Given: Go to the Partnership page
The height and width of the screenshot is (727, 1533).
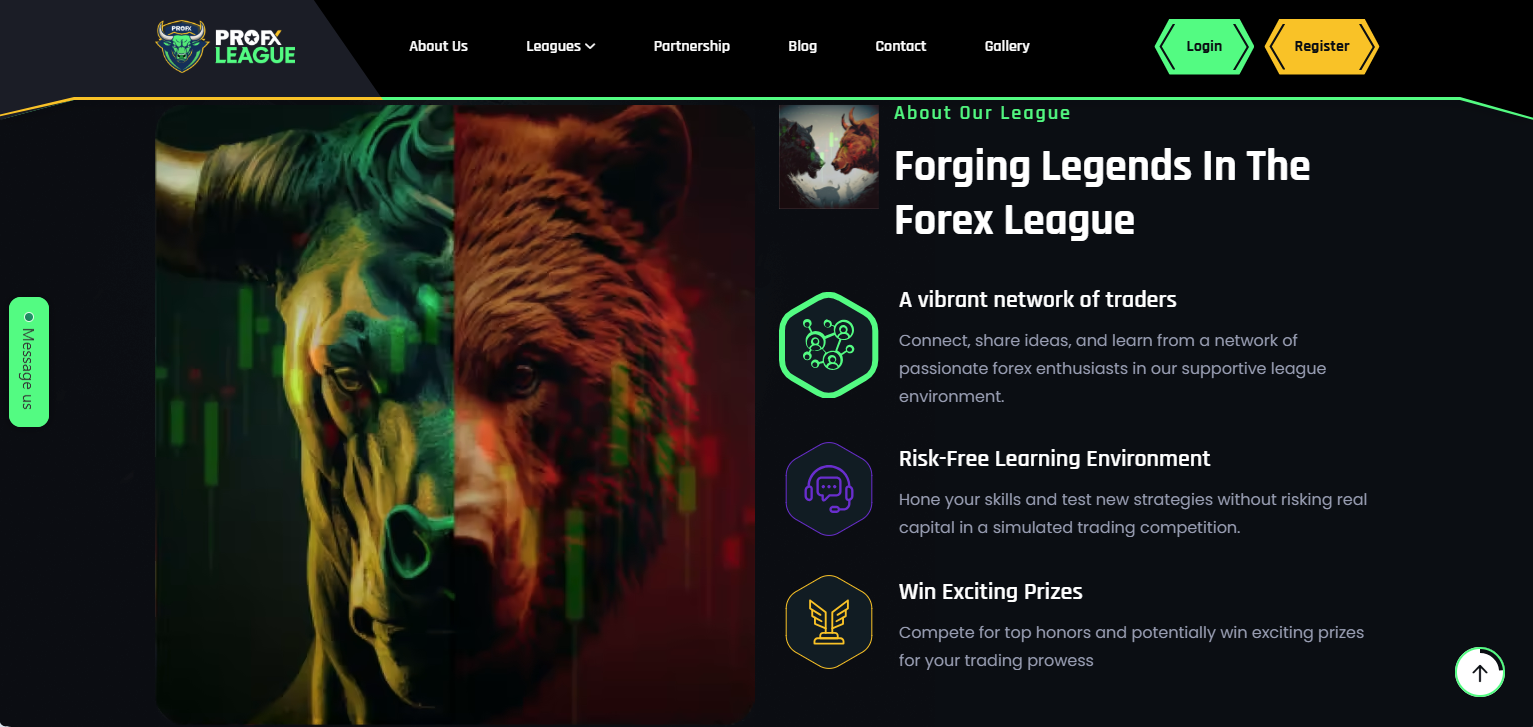Looking at the screenshot, I should point(691,46).
